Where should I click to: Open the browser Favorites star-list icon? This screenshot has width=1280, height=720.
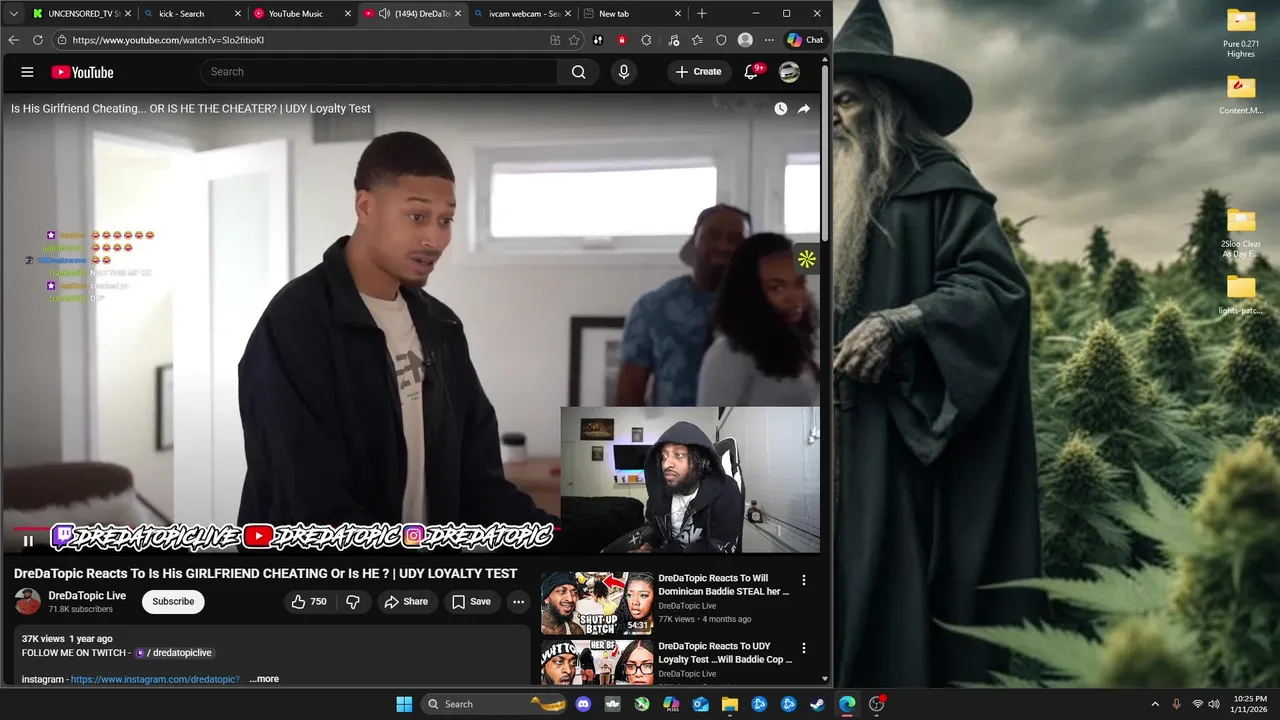697,40
